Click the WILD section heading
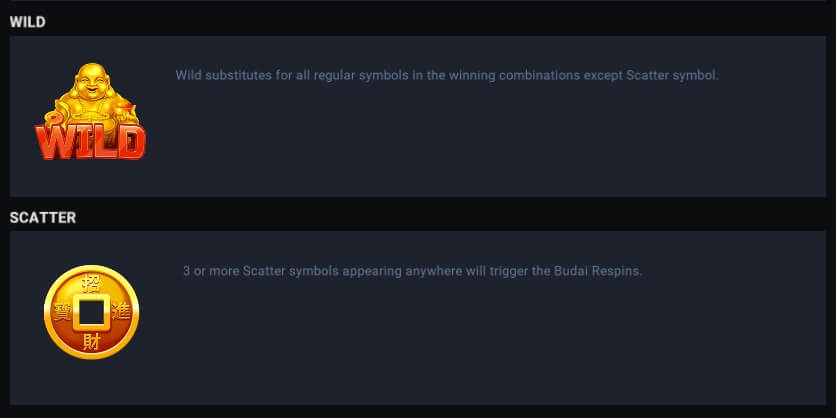The width and height of the screenshot is (836, 418). pyautogui.click(x=28, y=22)
